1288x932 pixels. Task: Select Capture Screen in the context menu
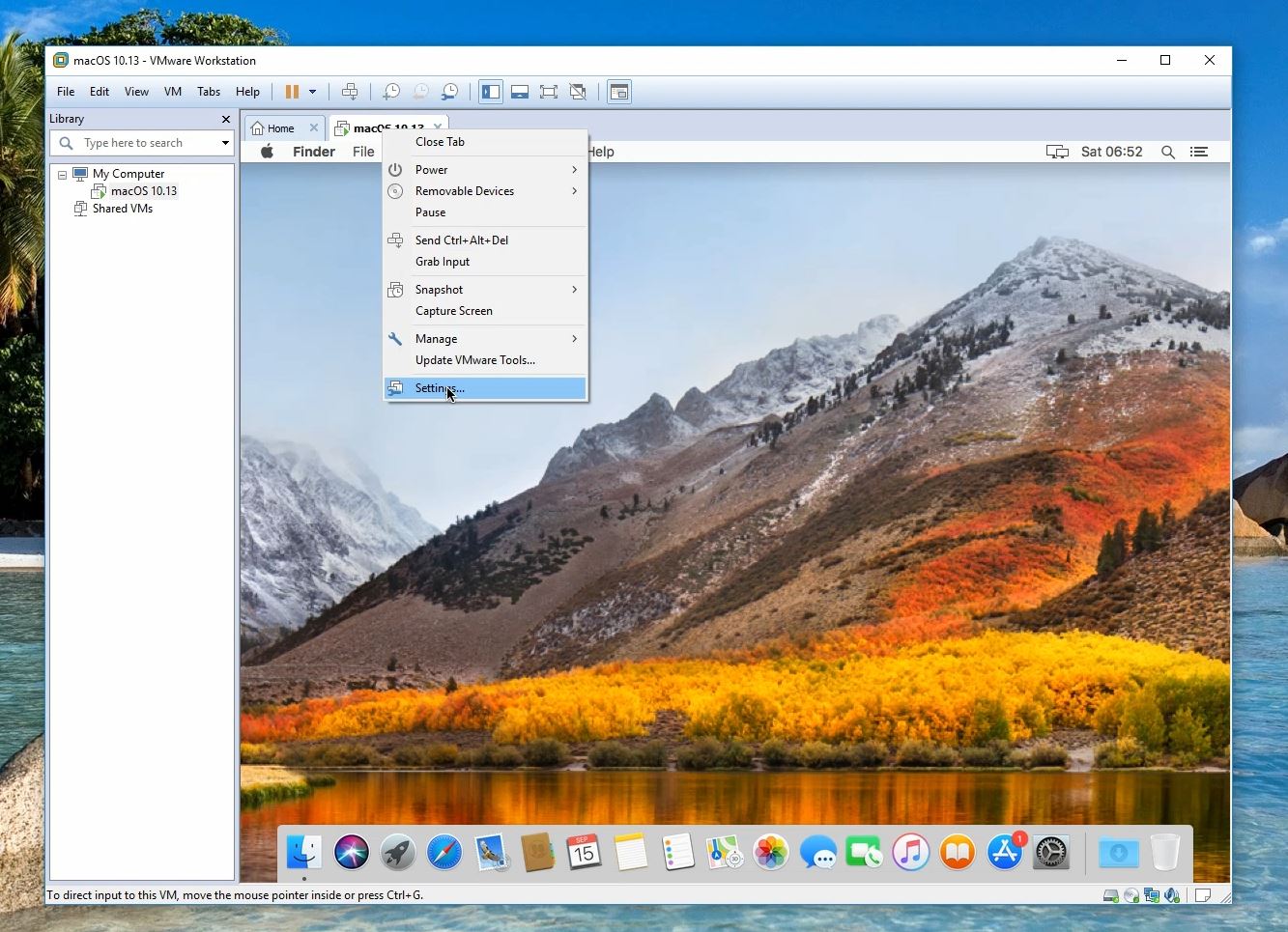(x=485, y=311)
